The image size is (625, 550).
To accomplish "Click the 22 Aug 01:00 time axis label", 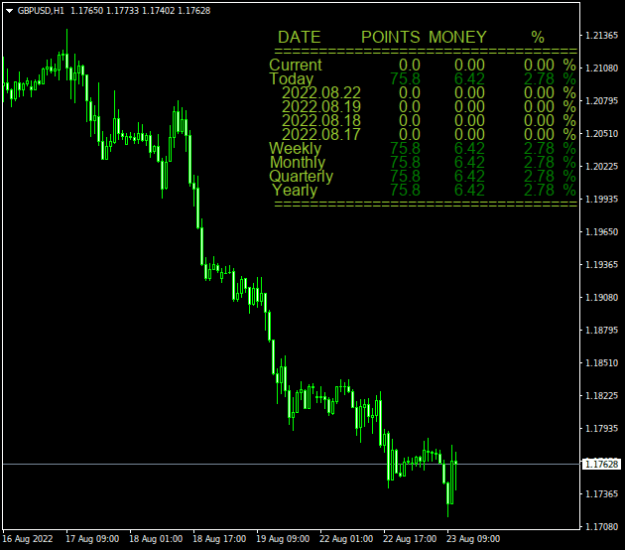I will pyautogui.click(x=346, y=539).
